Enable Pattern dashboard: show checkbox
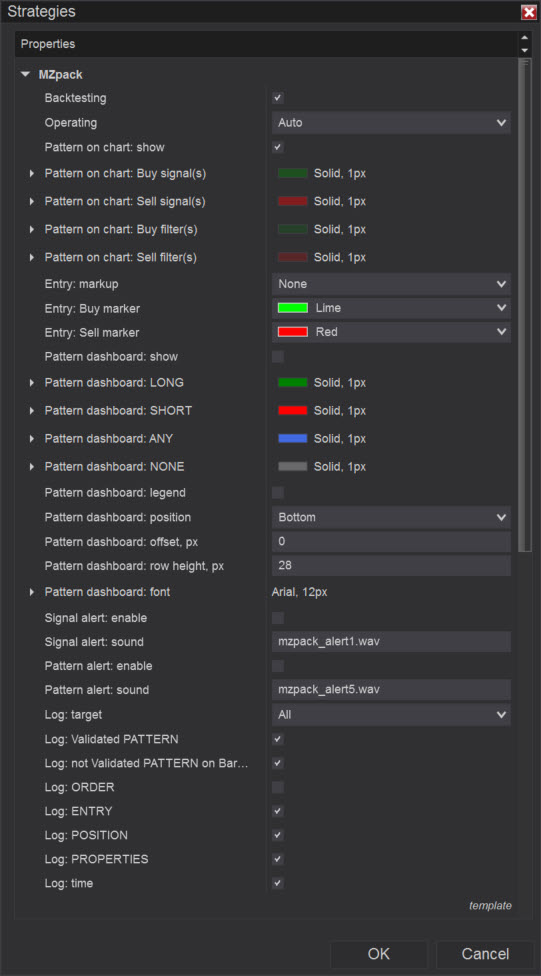The height and width of the screenshot is (976, 541). [278, 357]
